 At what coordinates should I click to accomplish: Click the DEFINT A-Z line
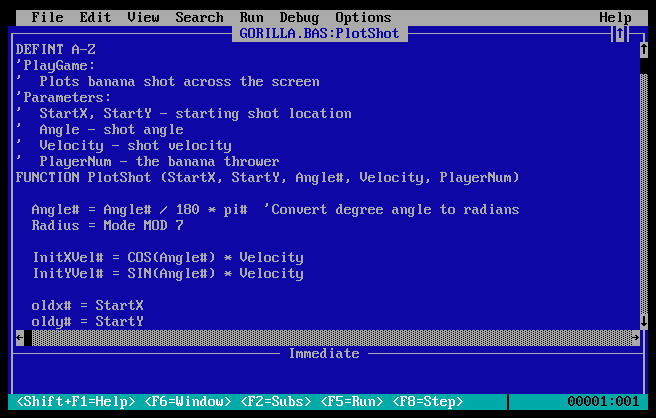pos(56,49)
